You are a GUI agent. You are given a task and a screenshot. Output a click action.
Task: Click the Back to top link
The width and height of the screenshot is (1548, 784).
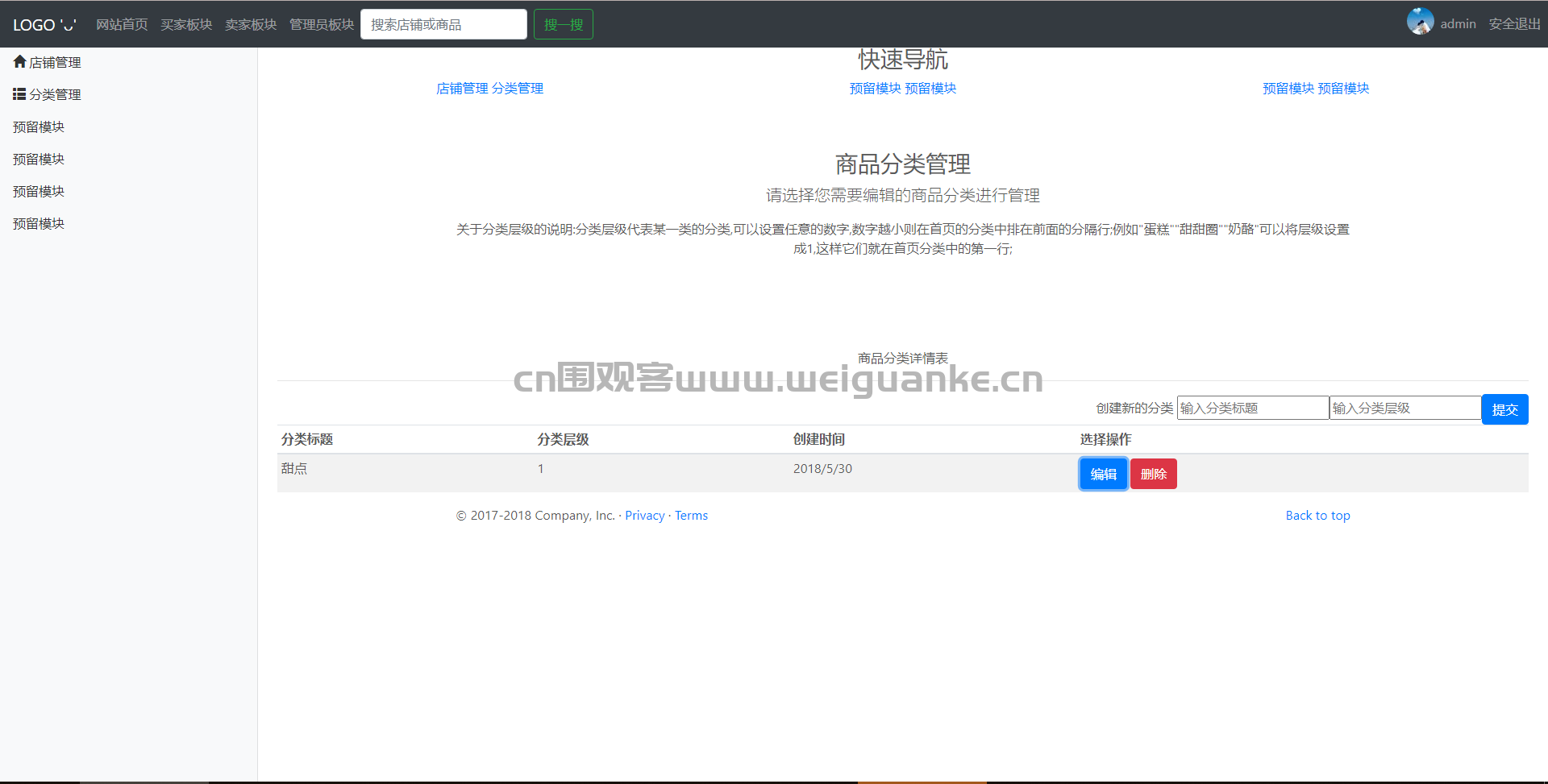click(x=1317, y=516)
